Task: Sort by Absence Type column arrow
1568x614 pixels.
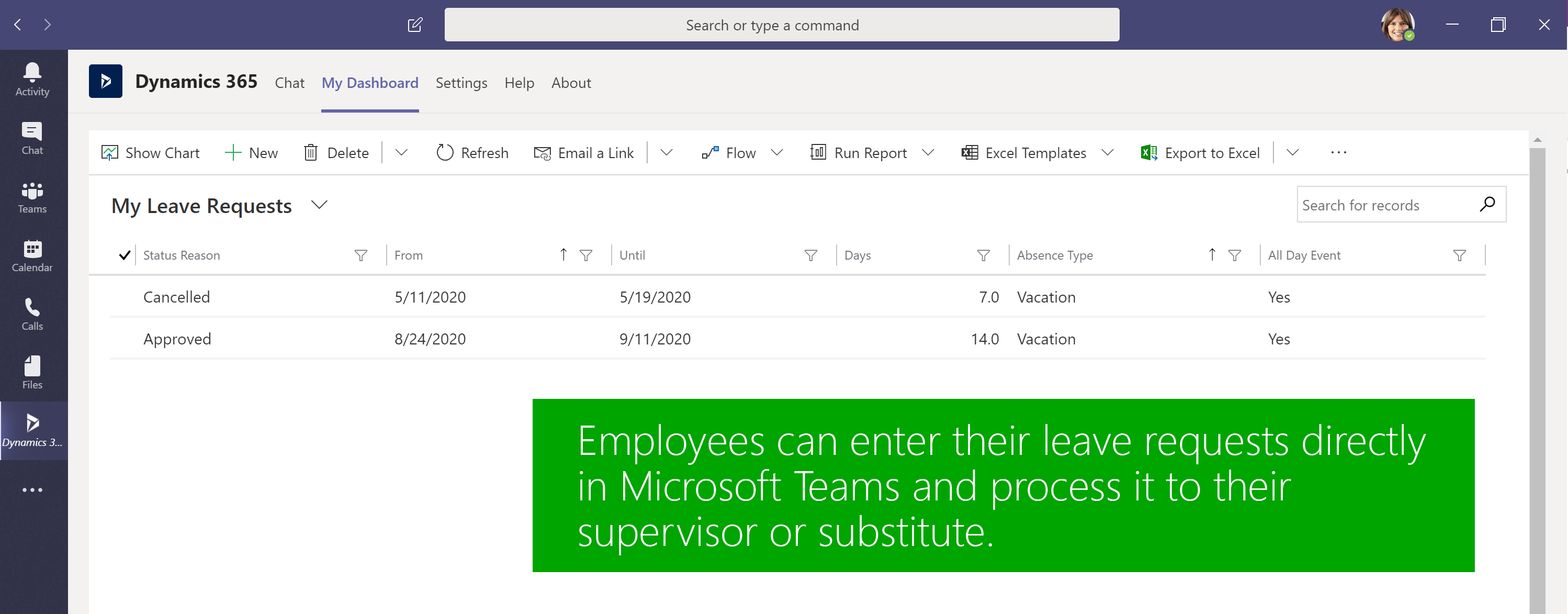Action: (1212, 254)
